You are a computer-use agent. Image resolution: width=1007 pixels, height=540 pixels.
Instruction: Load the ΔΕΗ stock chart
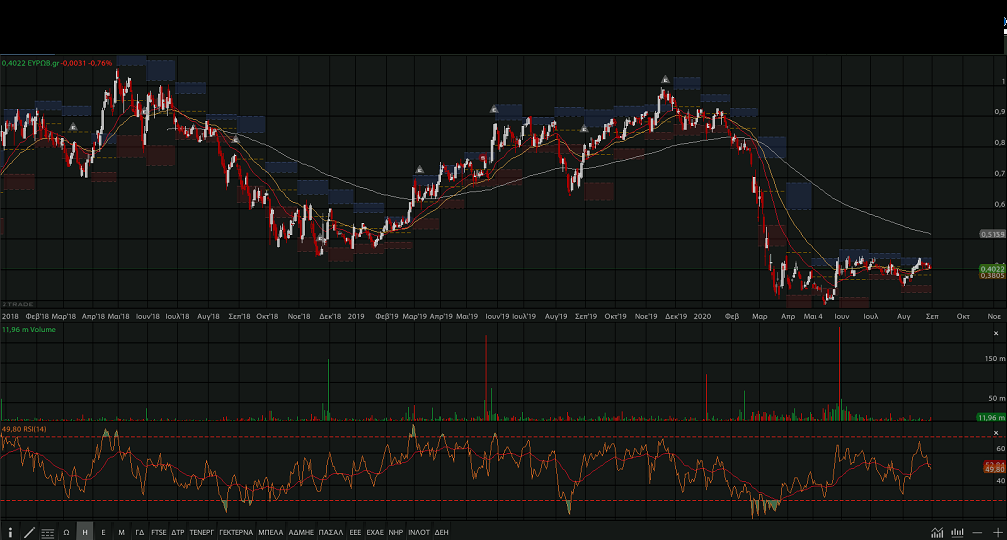(x=442, y=532)
